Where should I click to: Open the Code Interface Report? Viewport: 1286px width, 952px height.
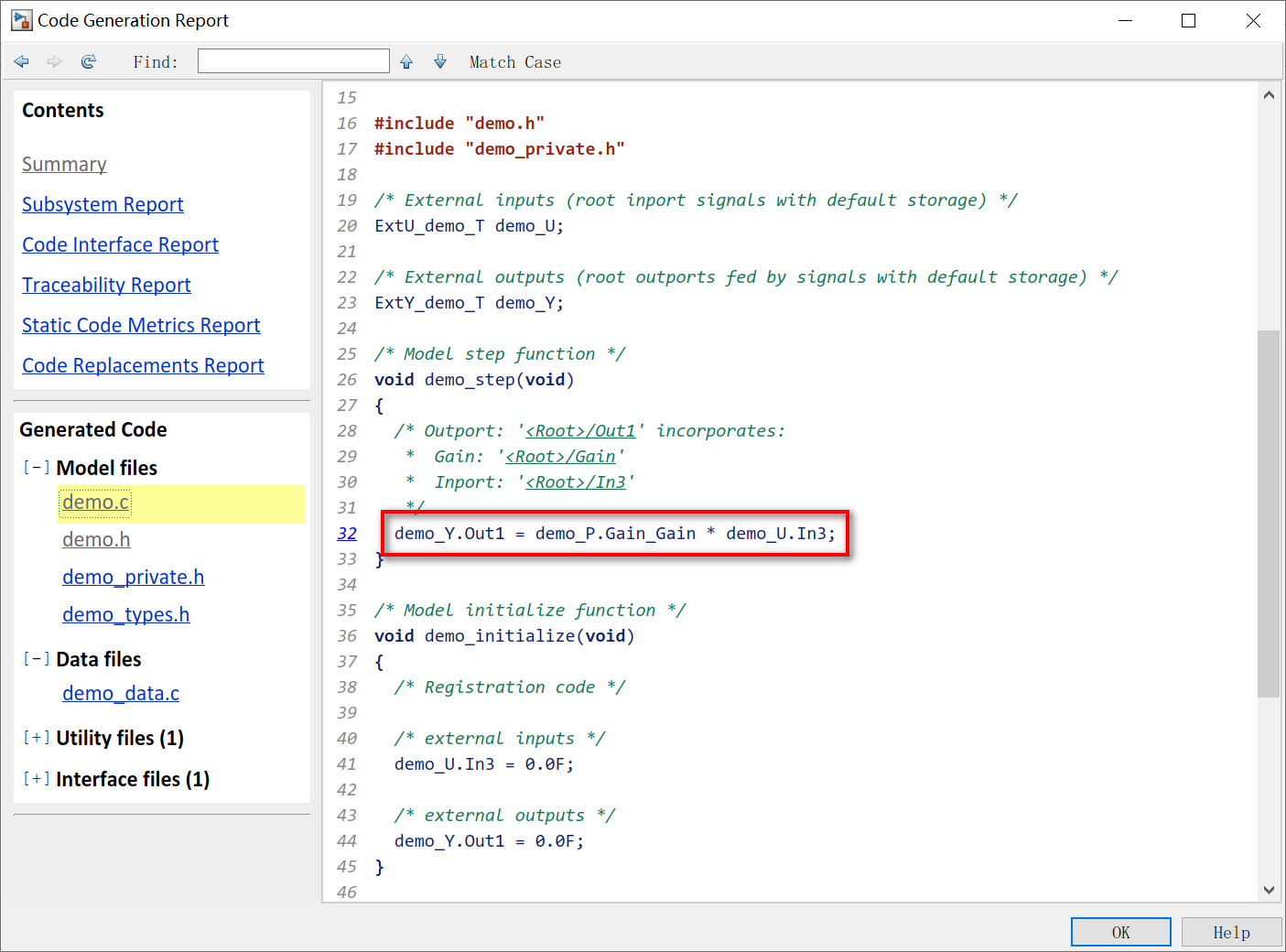[120, 245]
